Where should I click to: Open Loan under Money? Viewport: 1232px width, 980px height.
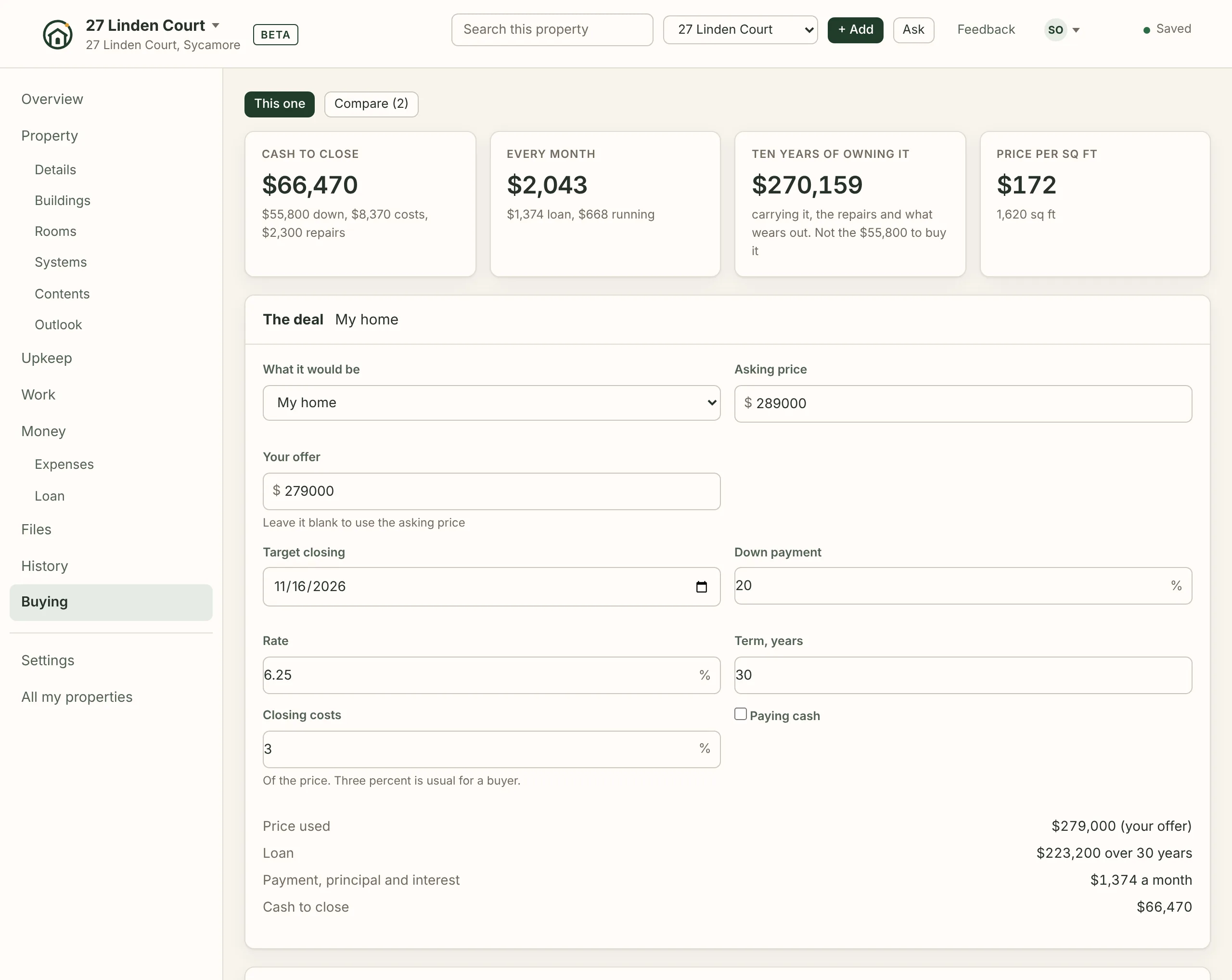pyautogui.click(x=49, y=496)
